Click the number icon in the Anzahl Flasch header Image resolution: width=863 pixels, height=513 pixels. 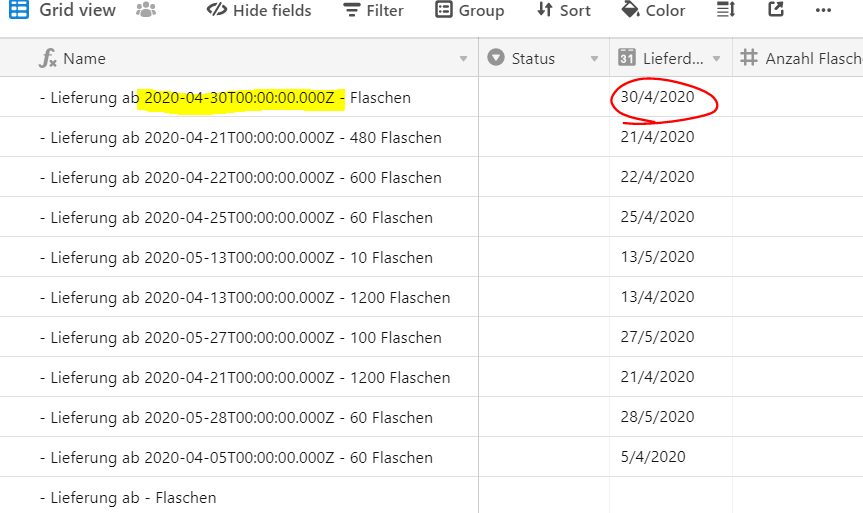click(x=749, y=57)
